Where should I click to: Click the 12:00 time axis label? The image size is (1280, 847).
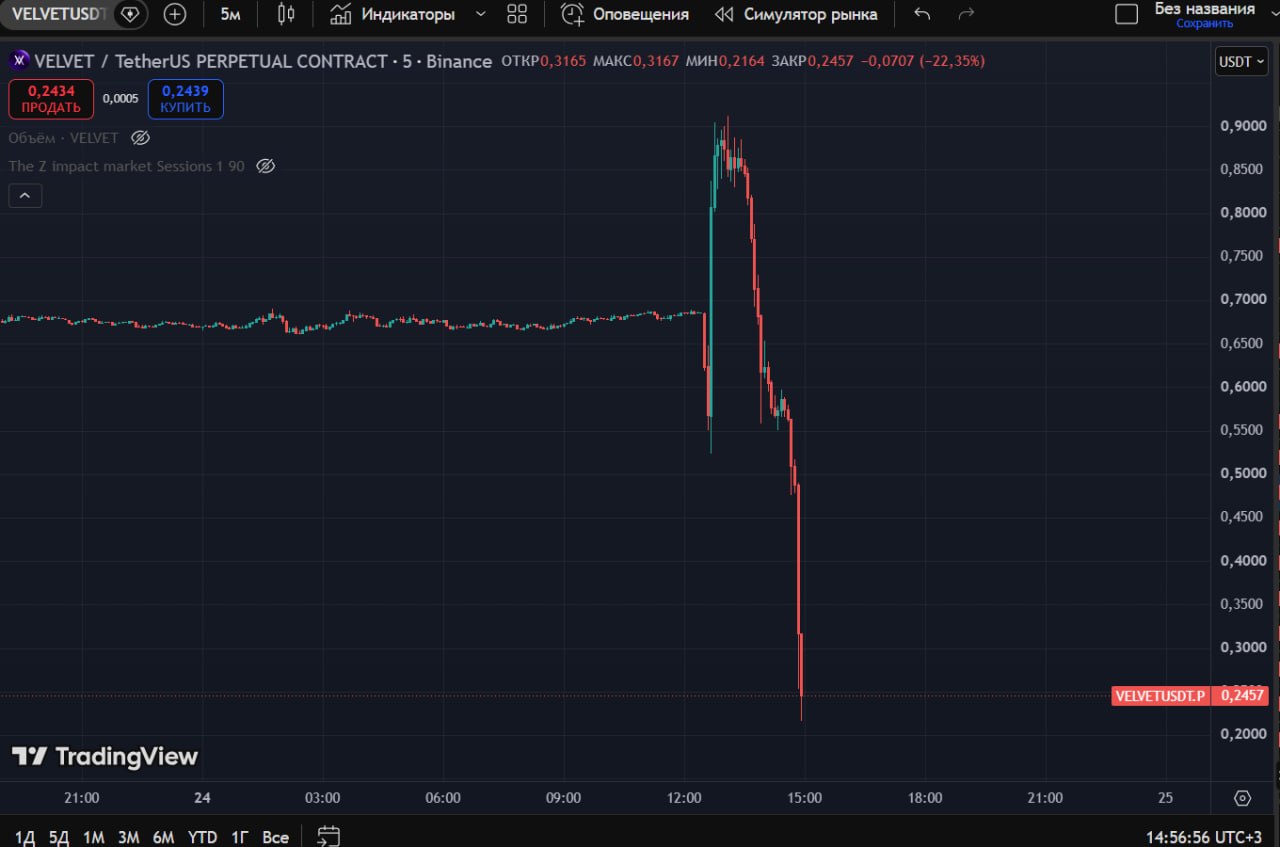pyautogui.click(x=684, y=798)
